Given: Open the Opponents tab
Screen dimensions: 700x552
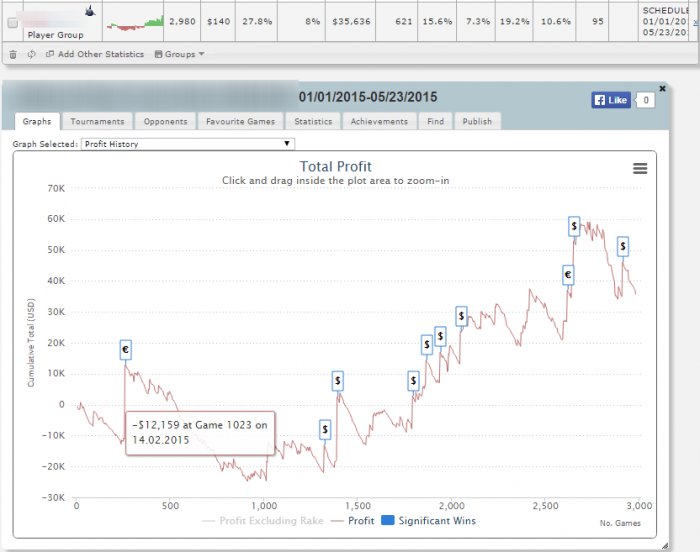Looking at the screenshot, I should pos(165,121).
